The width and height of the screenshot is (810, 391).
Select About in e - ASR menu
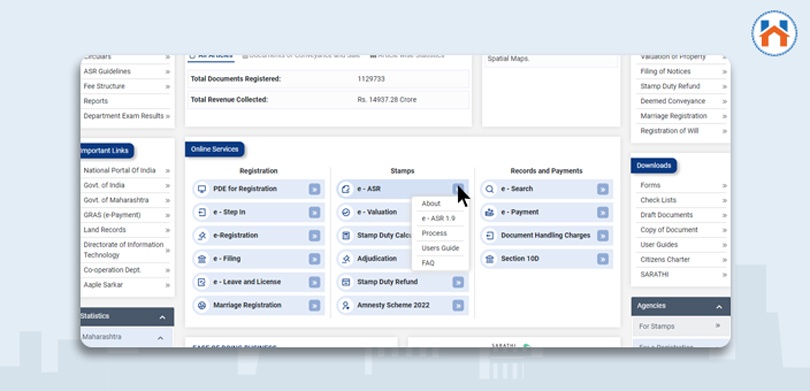431,204
